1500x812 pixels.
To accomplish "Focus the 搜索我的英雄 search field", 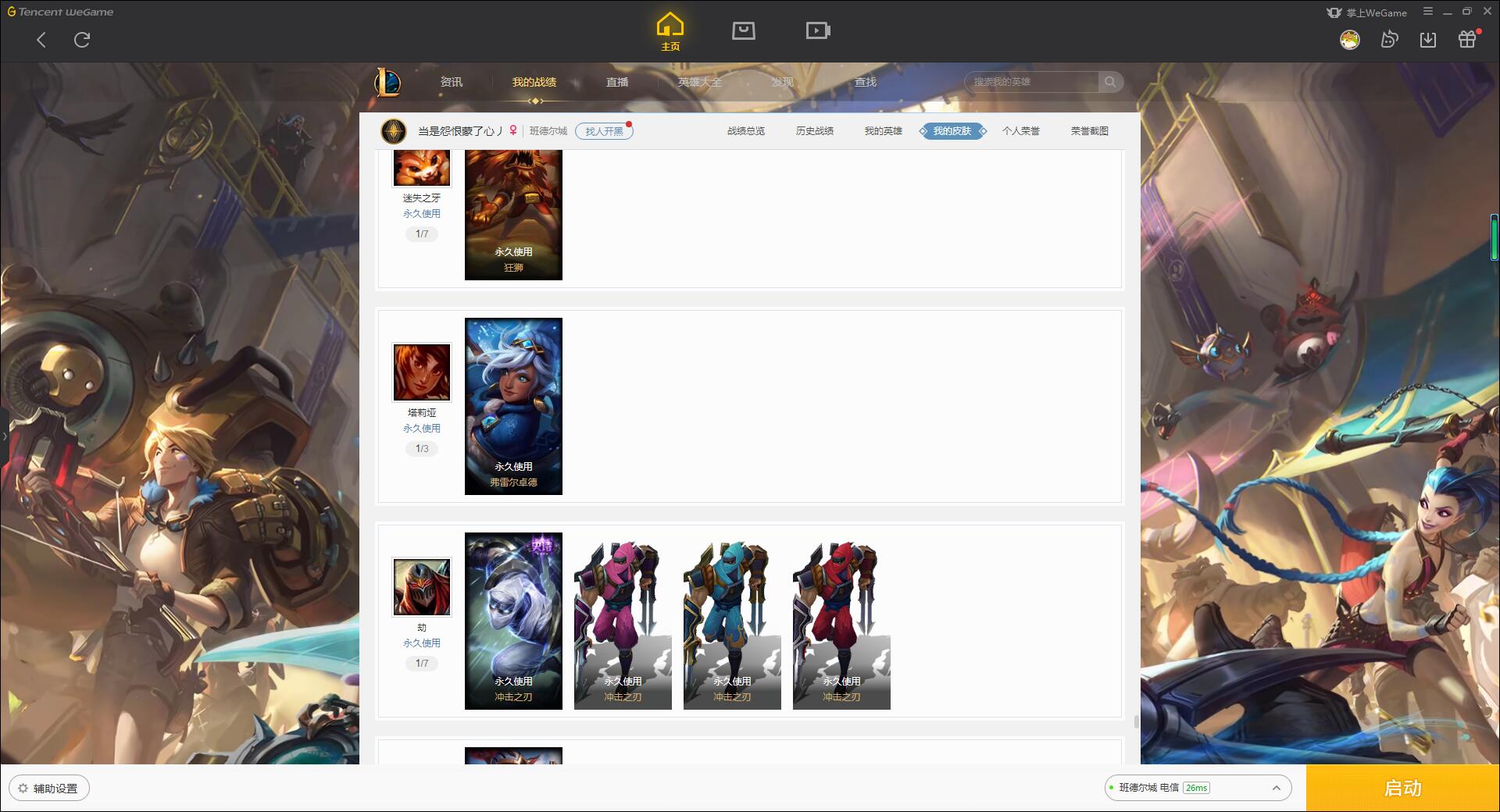I will pos(1031,82).
